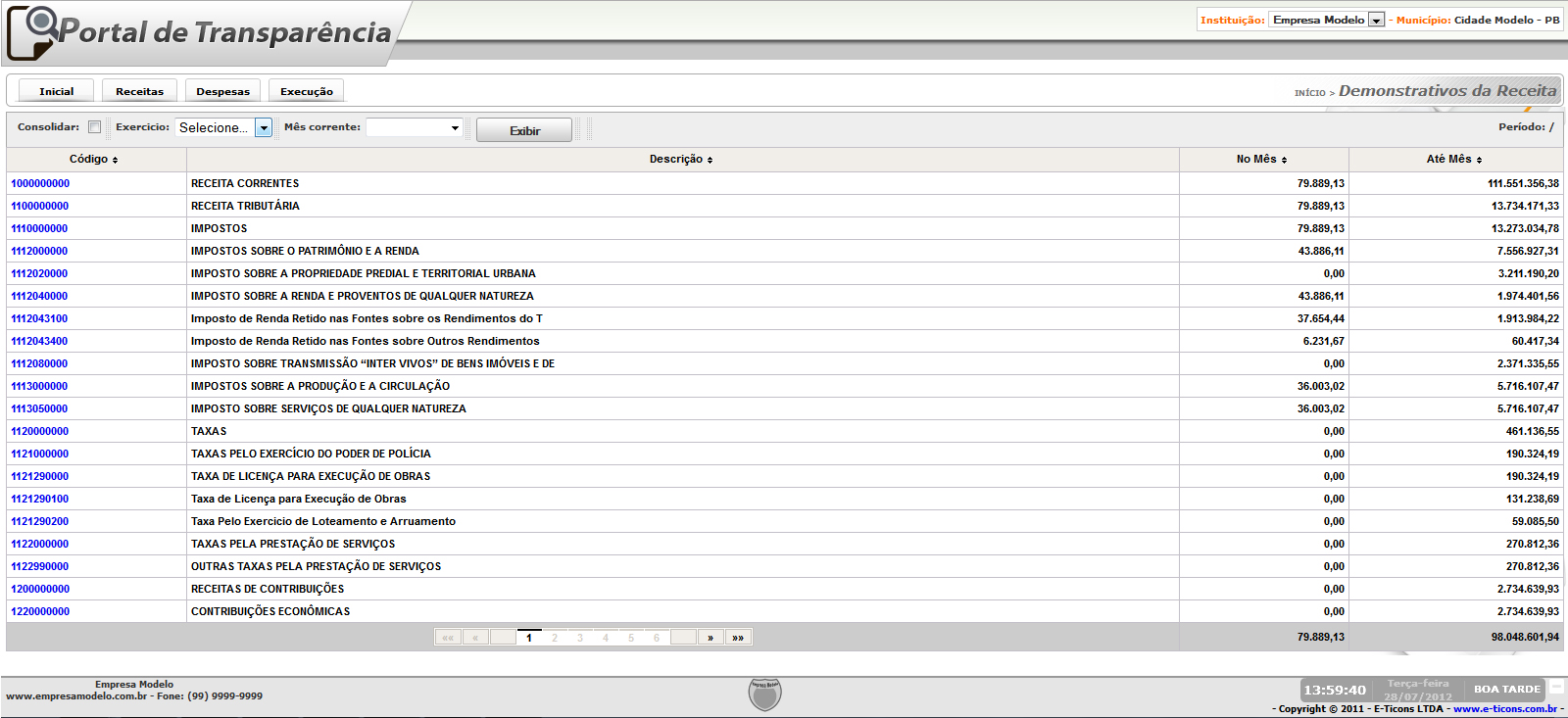Select the Execução menu item
This screenshot has height=718, width=1568.
point(307,91)
